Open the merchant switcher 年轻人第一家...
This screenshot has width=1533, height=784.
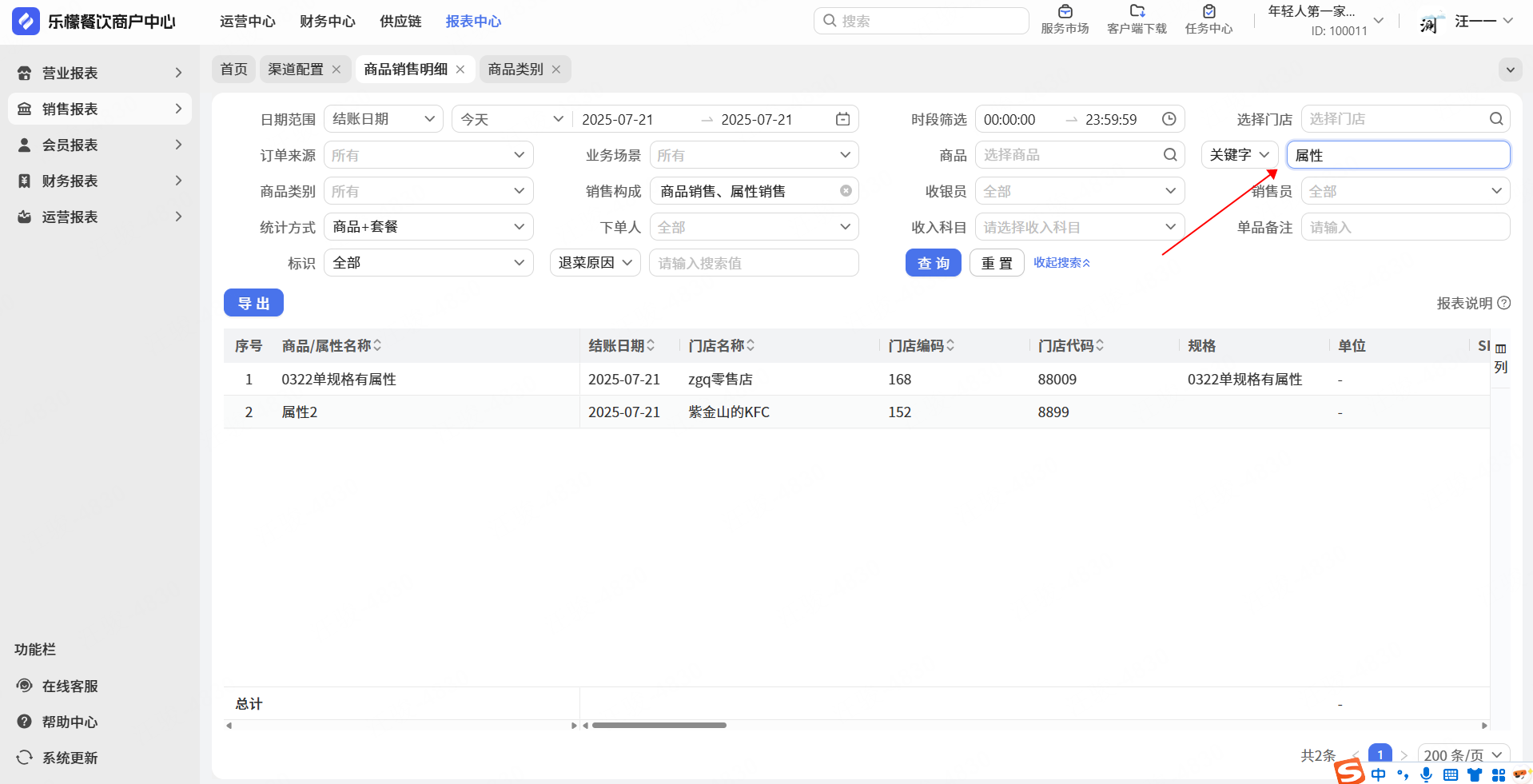1327,21
